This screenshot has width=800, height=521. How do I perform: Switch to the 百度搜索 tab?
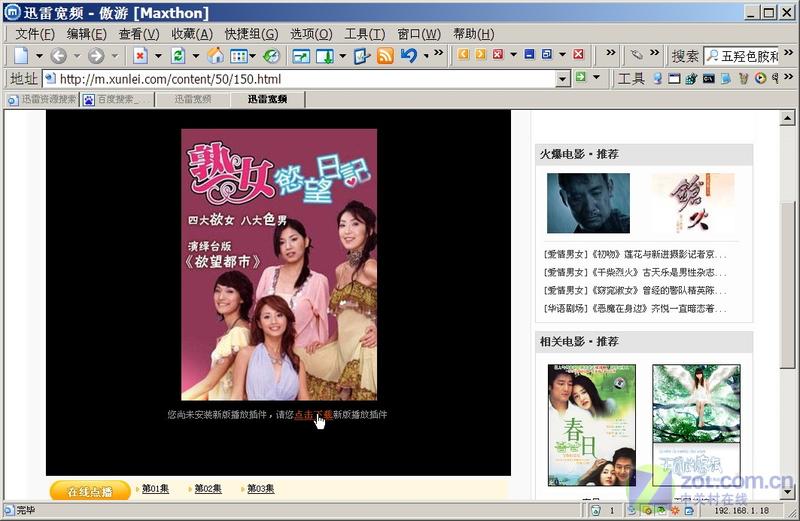click(118, 100)
